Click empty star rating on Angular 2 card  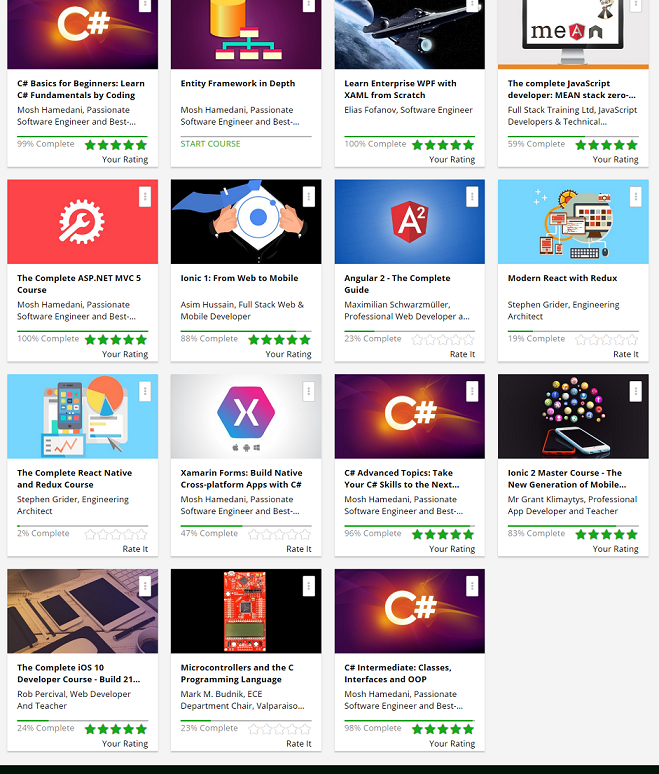pyautogui.click(x=443, y=340)
